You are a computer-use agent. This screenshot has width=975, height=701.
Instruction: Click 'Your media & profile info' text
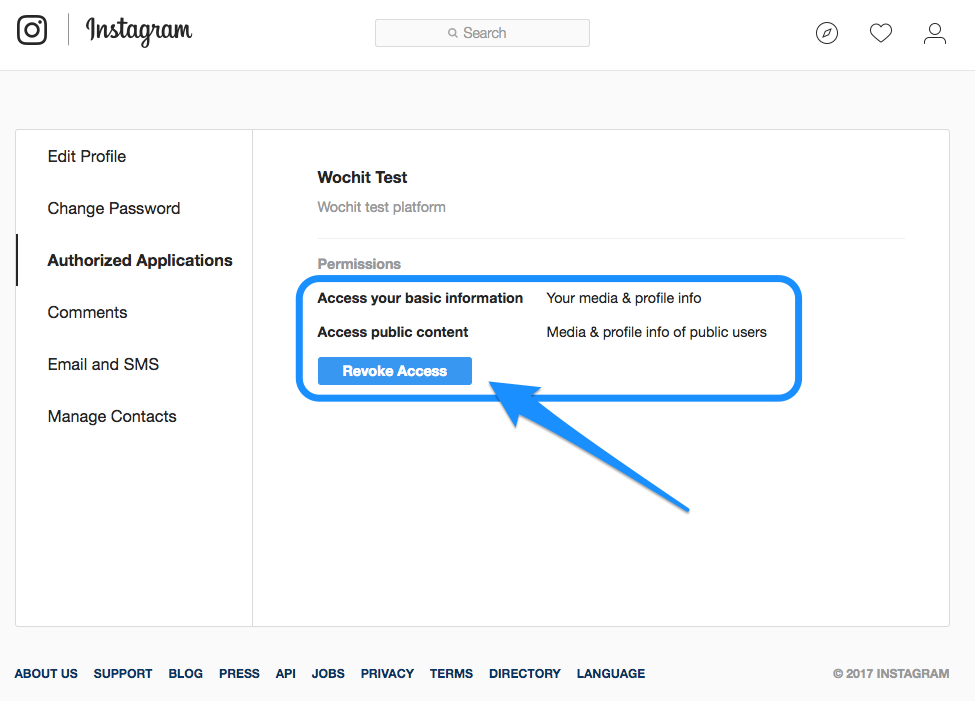(x=624, y=298)
